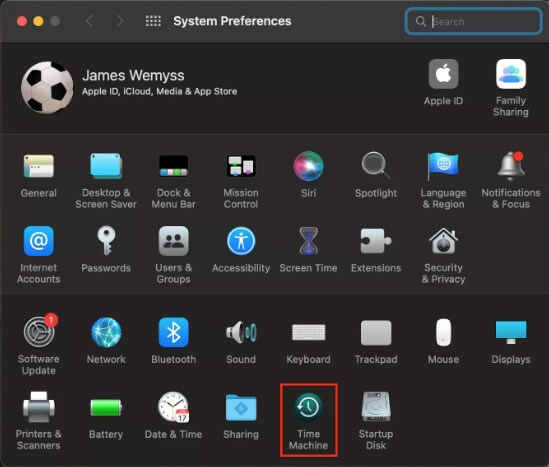
Task: Go back with the left chevron
Action: click(x=90, y=21)
